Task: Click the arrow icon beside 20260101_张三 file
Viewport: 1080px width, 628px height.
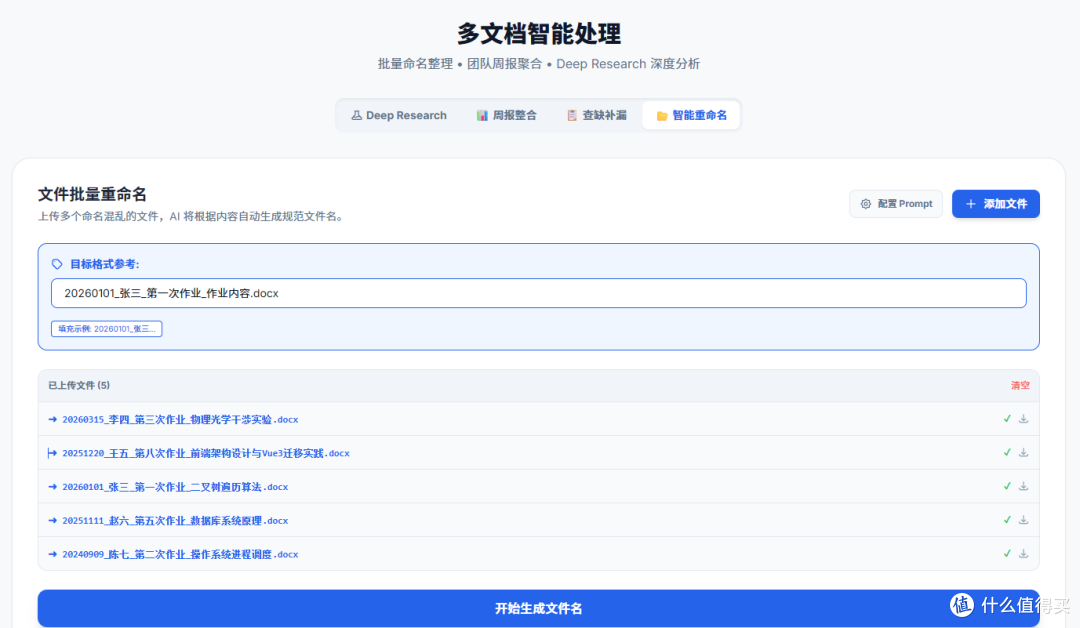Action: [x=52, y=487]
